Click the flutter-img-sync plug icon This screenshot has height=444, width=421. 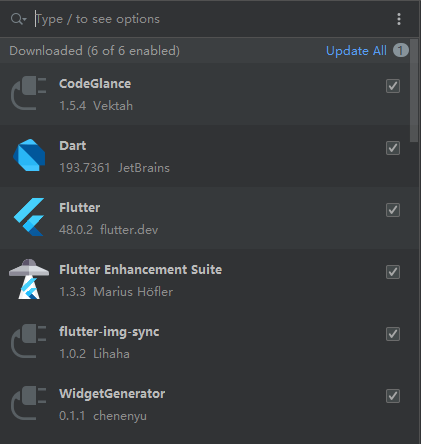pos(29,341)
